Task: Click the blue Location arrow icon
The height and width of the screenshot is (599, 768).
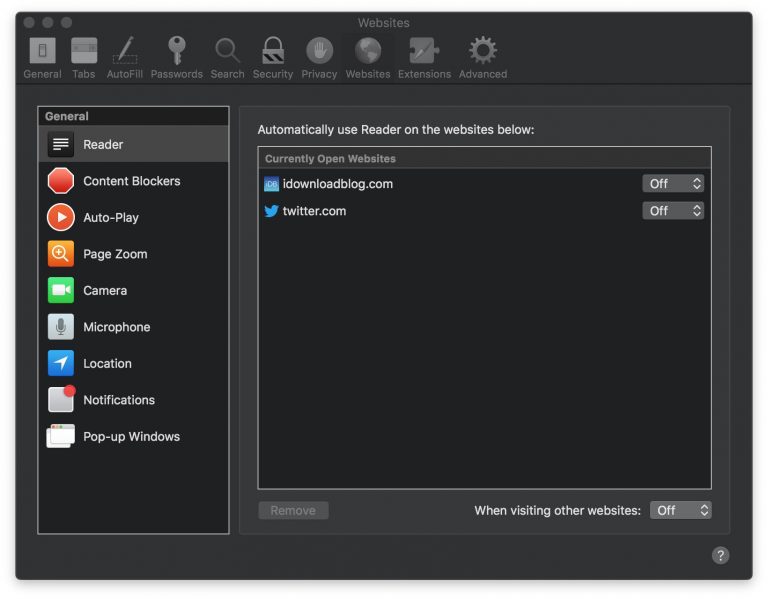Action: click(61, 363)
